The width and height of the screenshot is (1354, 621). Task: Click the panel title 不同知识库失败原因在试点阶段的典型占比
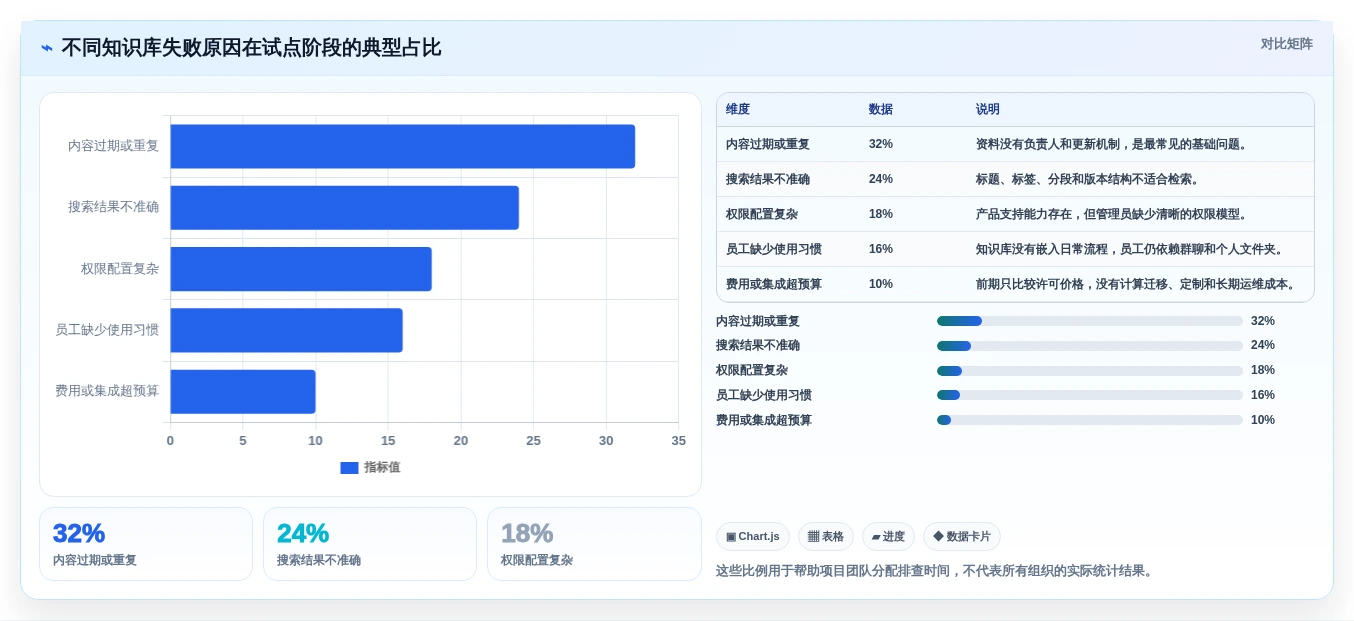pos(251,48)
